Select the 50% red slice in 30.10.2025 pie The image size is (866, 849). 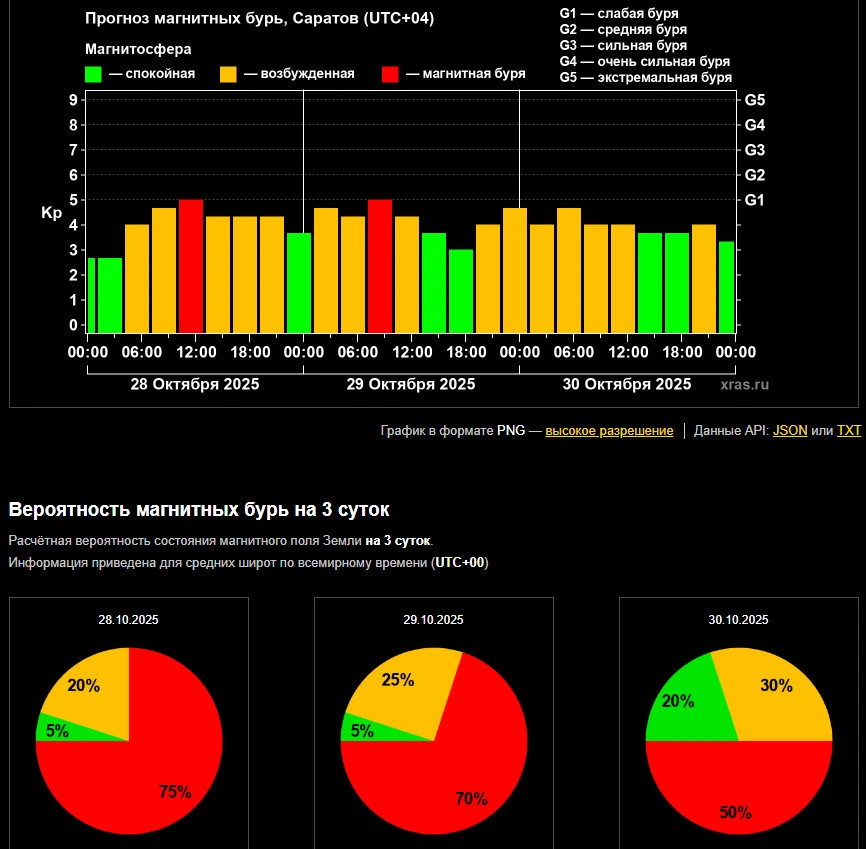pos(738,790)
